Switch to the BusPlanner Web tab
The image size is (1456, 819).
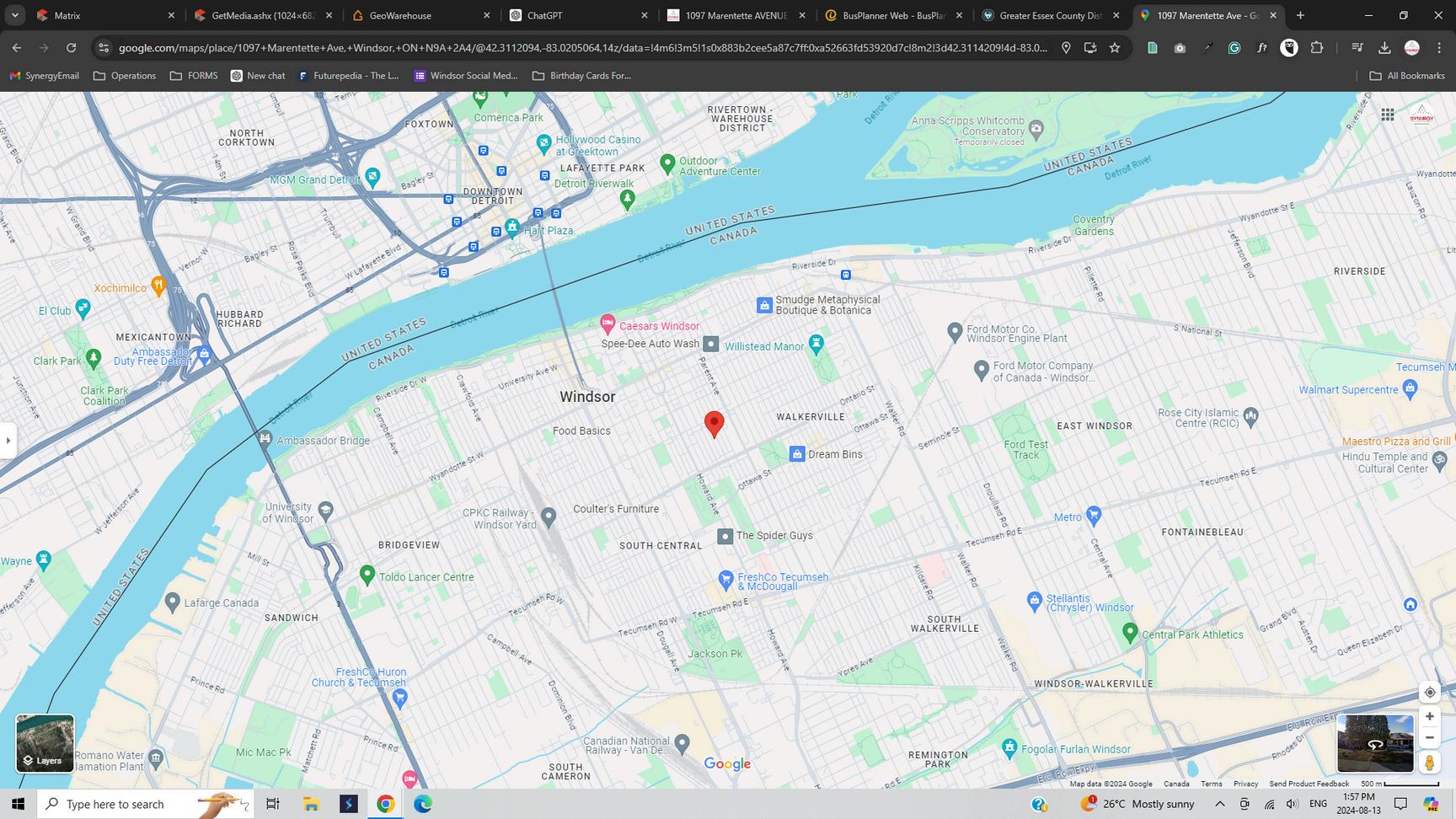(x=894, y=15)
